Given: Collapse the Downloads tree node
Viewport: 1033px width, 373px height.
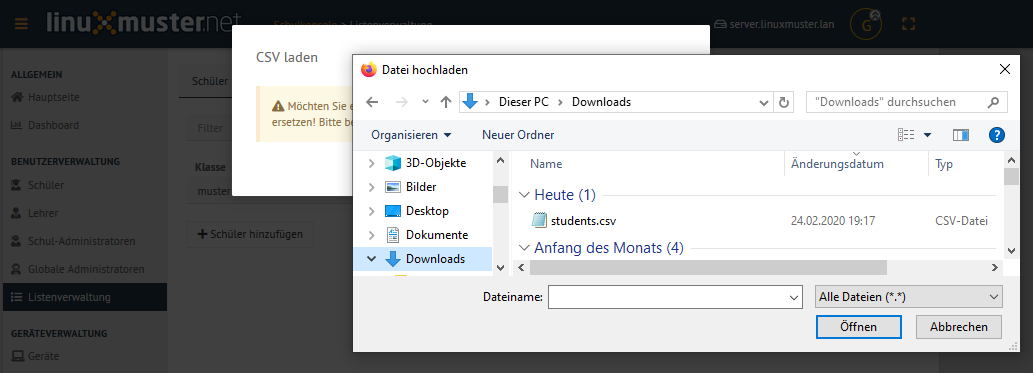Looking at the screenshot, I should click(x=372, y=259).
